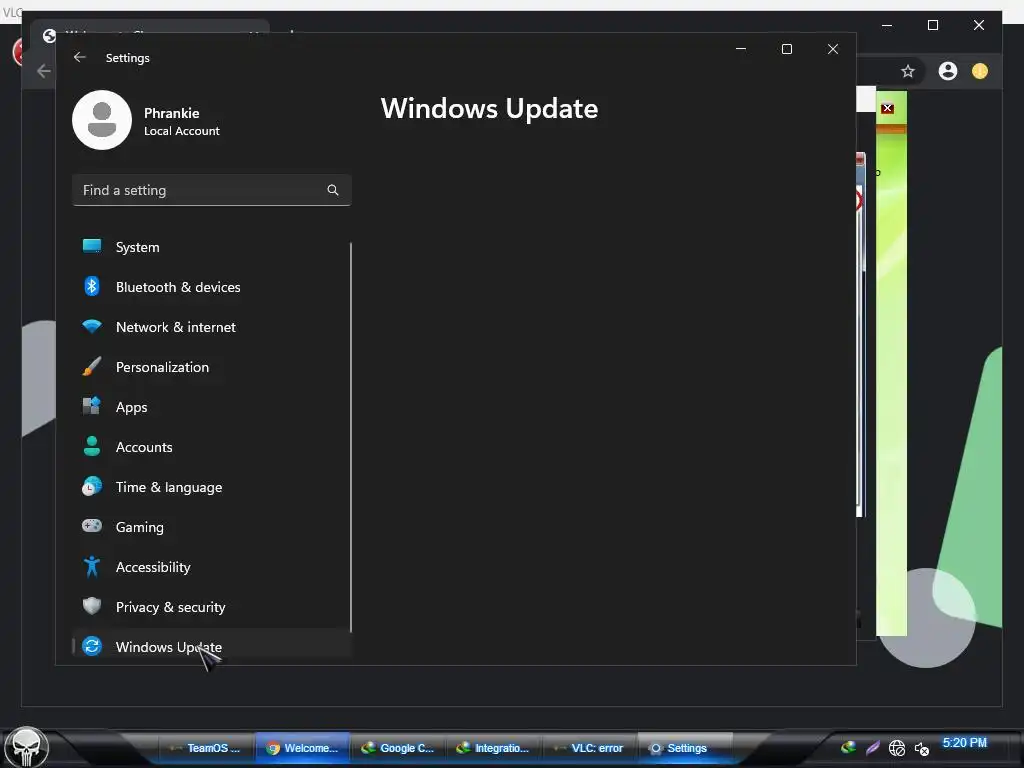The image size is (1024, 768).
Task: Click the Settings sidebar scrollbar
Action: click(x=351, y=437)
